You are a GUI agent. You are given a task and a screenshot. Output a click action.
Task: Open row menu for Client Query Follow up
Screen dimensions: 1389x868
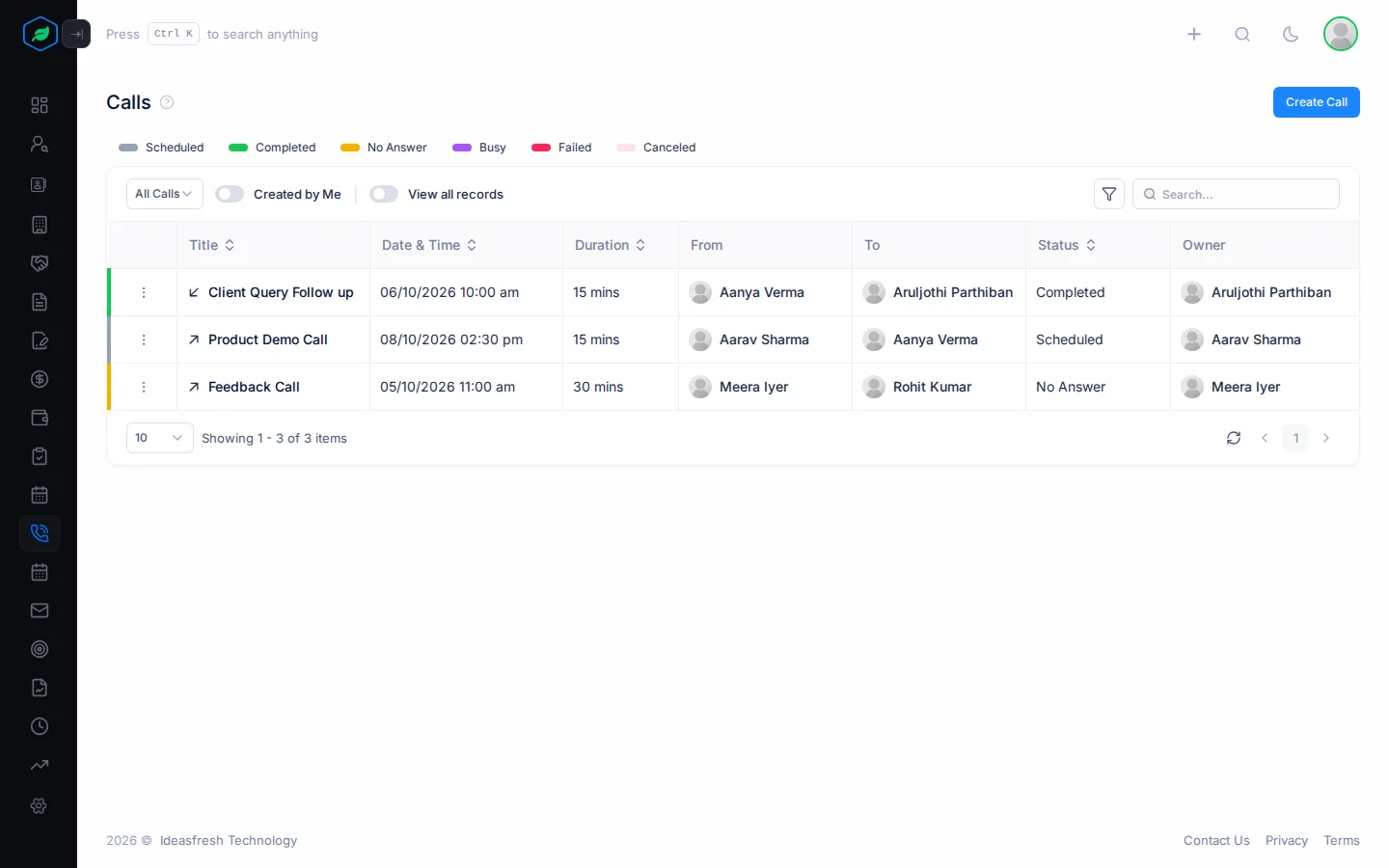144,292
